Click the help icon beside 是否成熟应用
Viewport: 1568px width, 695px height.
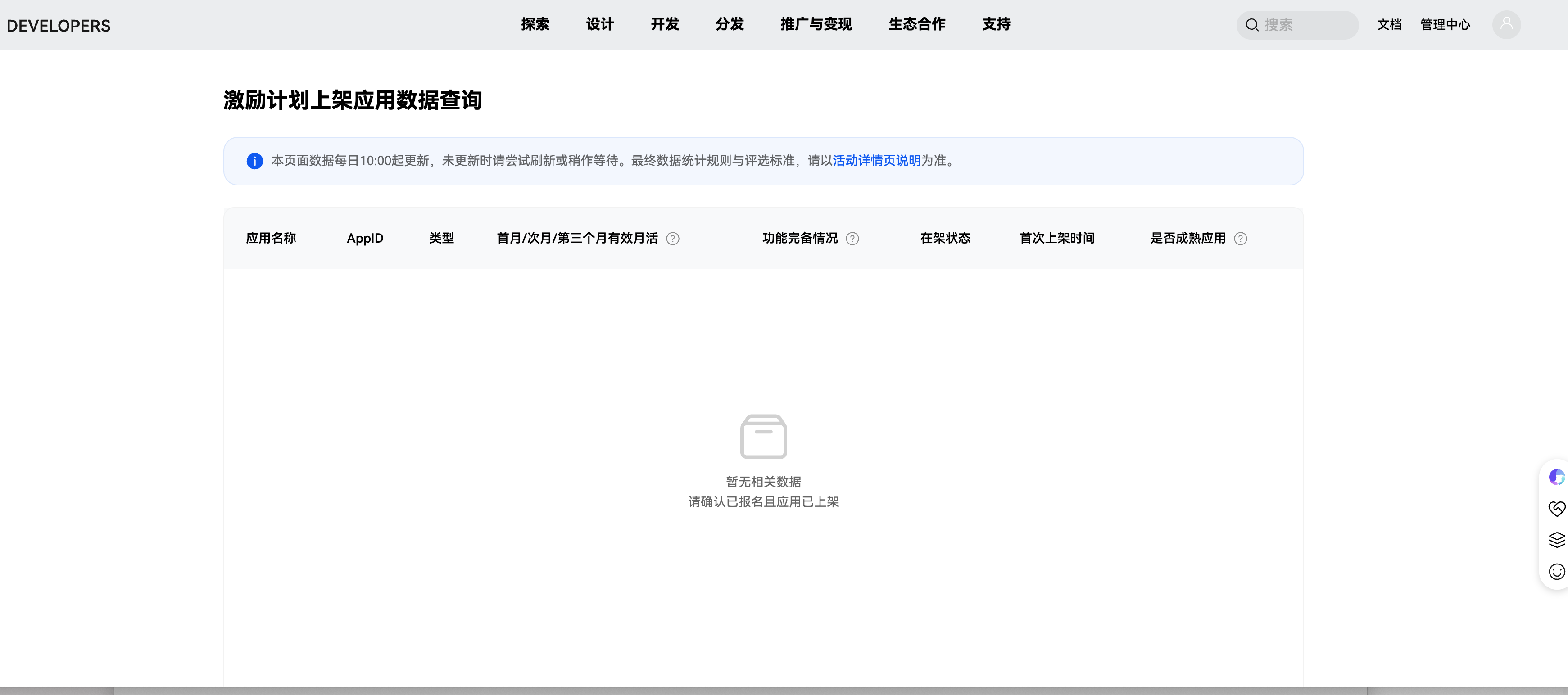coord(1240,239)
